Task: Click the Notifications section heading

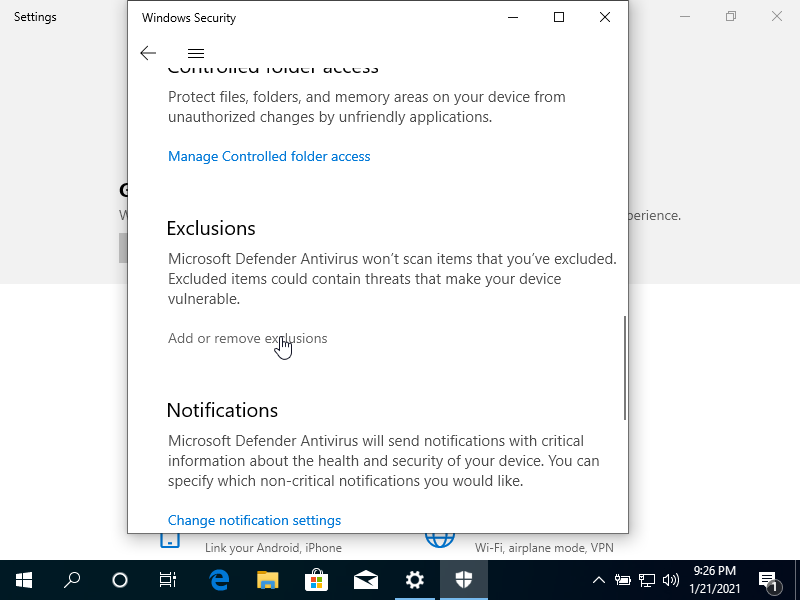Action: coord(222,410)
